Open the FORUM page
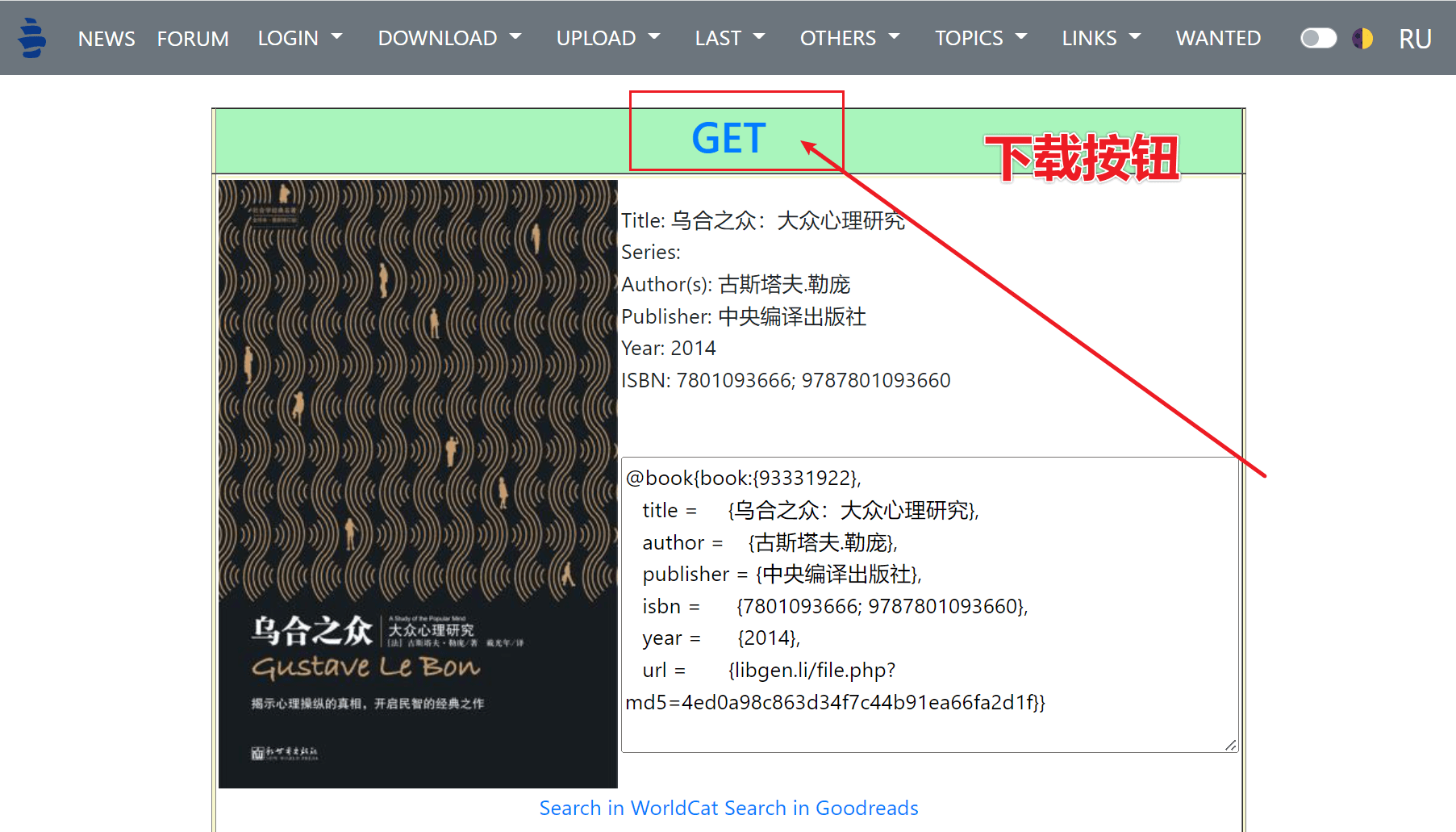The height and width of the screenshot is (832, 1456). (193, 38)
